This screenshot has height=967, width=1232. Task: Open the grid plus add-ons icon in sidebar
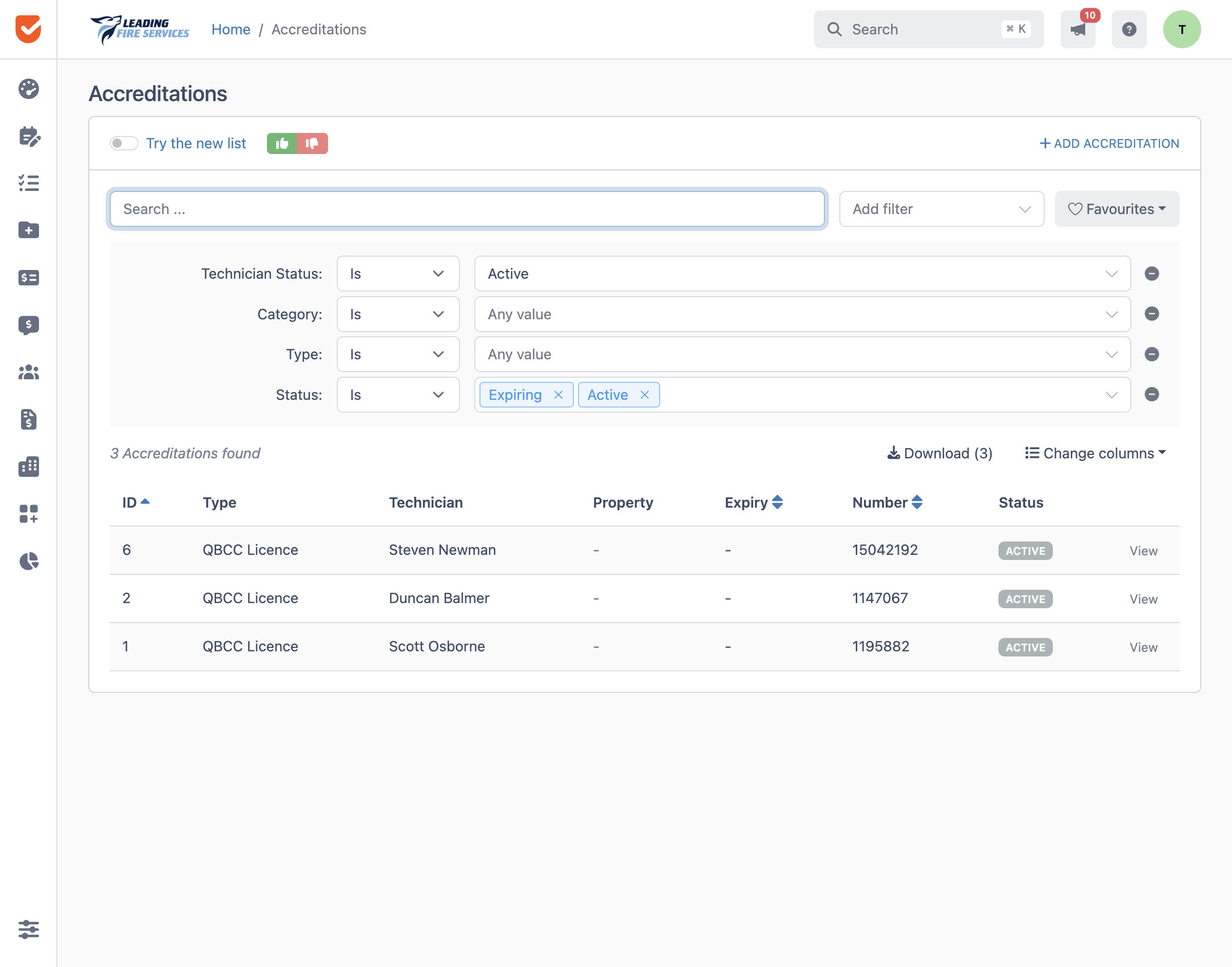(x=28, y=513)
